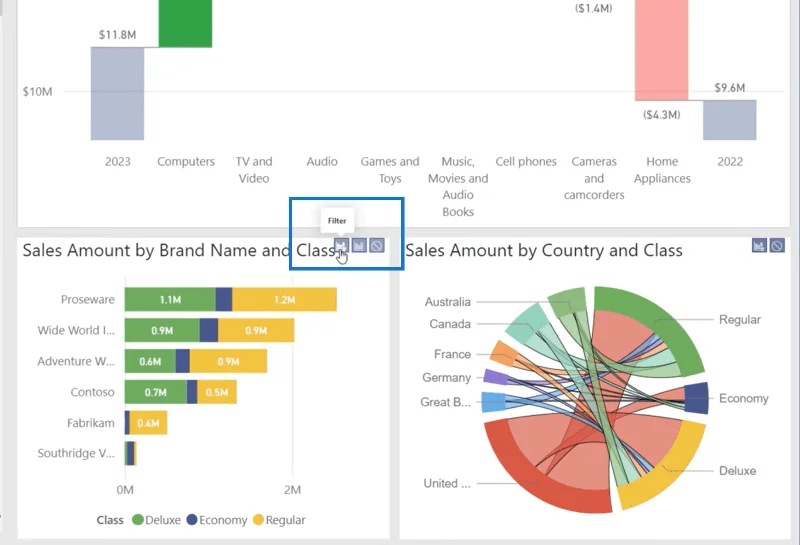Click the TV and Video axis label
This screenshot has height=545, width=800.
(254, 170)
